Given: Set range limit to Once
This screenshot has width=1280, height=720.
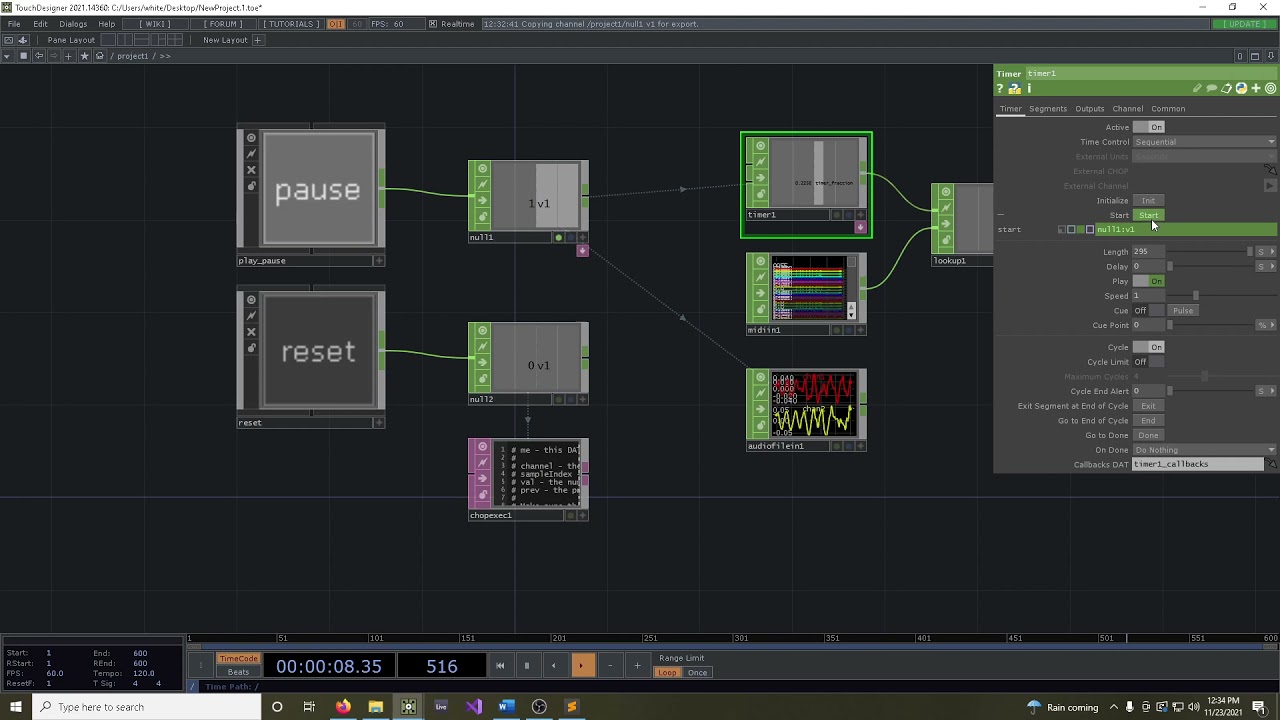Looking at the screenshot, I should pyautogui.click(x=697, y=672).
